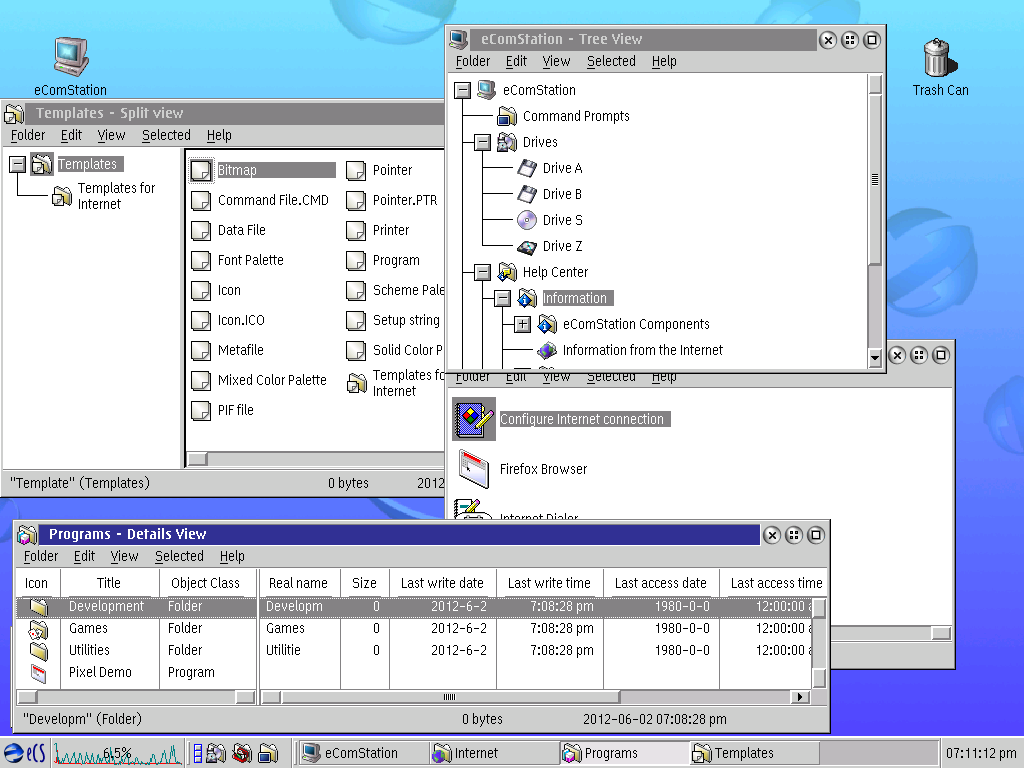This screenshot has width=1024, height=768.
Task: Expand the eComStation Components tree node
Action: click(522, 324)
